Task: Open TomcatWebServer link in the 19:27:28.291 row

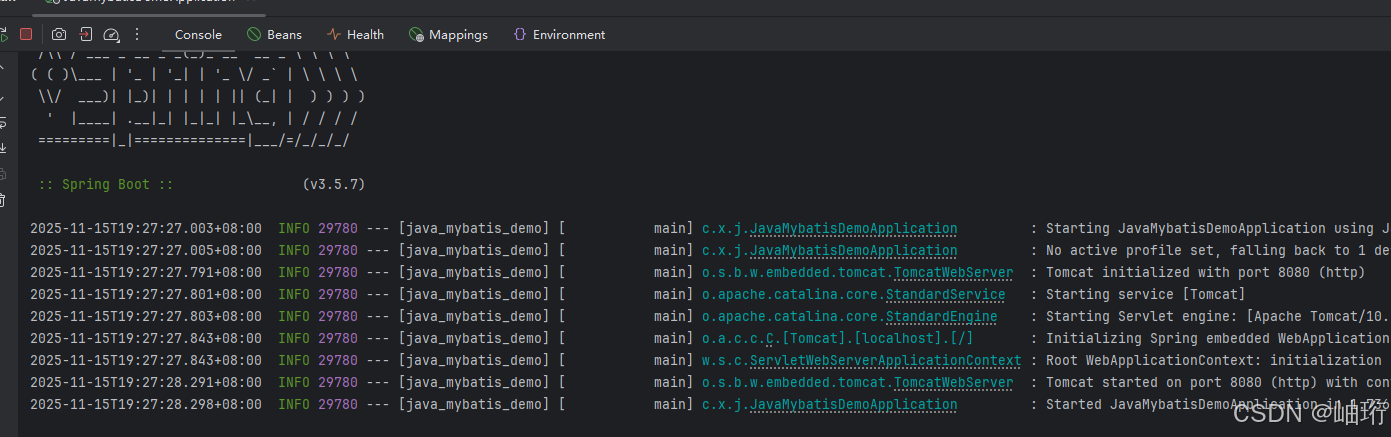Action: [953, 382]
